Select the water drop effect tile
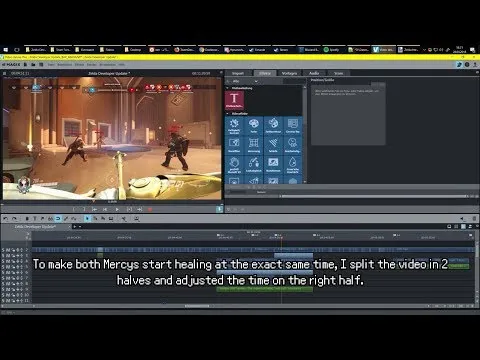 click(292, 164)
